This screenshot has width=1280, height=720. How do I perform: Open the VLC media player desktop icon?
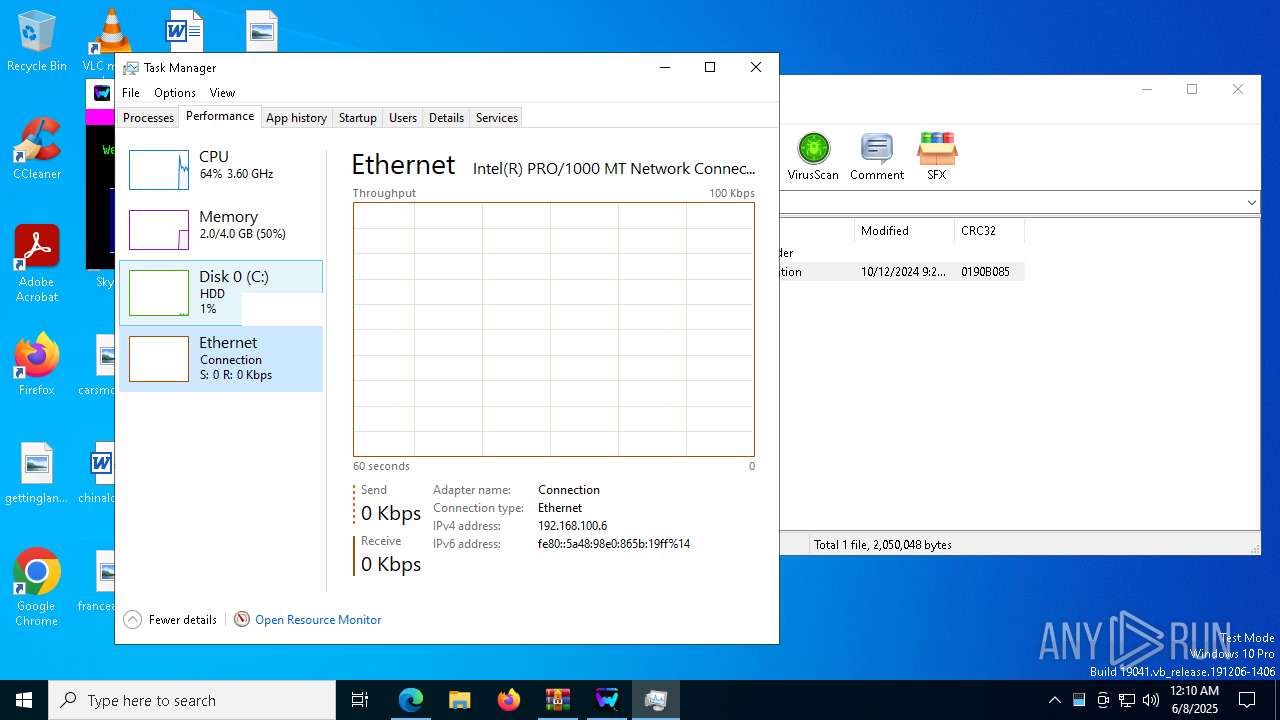tap(110, 42)
